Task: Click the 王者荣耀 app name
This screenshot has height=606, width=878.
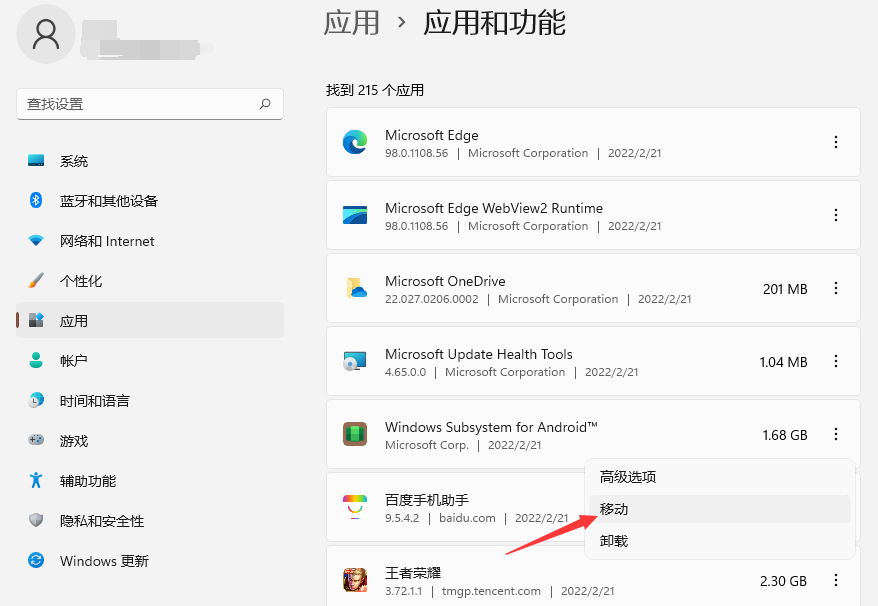Action: click(x=413, y=573)
